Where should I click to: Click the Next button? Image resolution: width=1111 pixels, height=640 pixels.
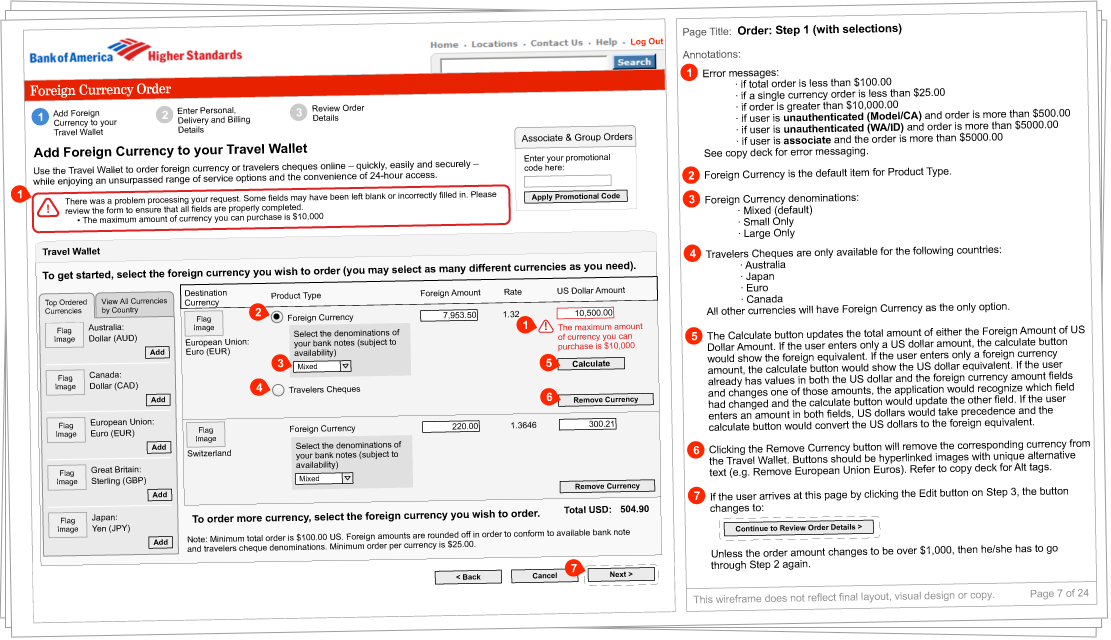[x=621, y=574]
